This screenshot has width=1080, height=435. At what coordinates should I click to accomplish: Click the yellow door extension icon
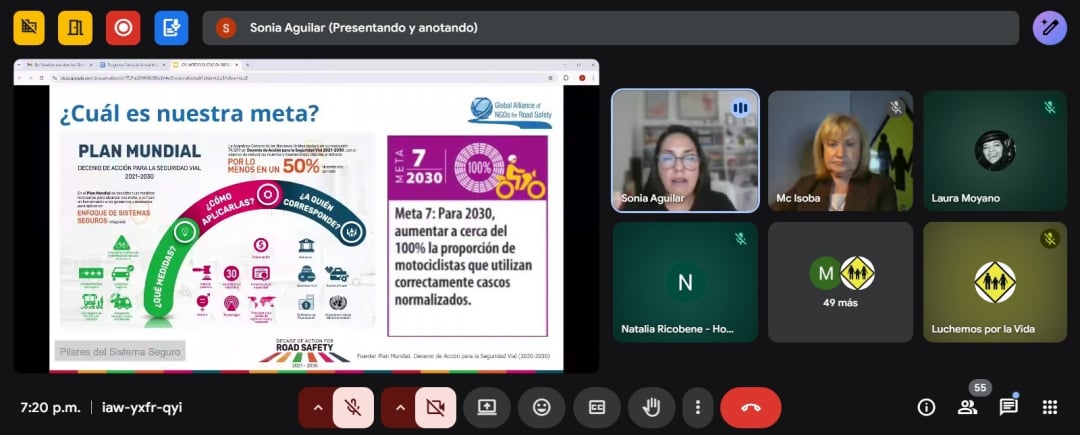75,28
